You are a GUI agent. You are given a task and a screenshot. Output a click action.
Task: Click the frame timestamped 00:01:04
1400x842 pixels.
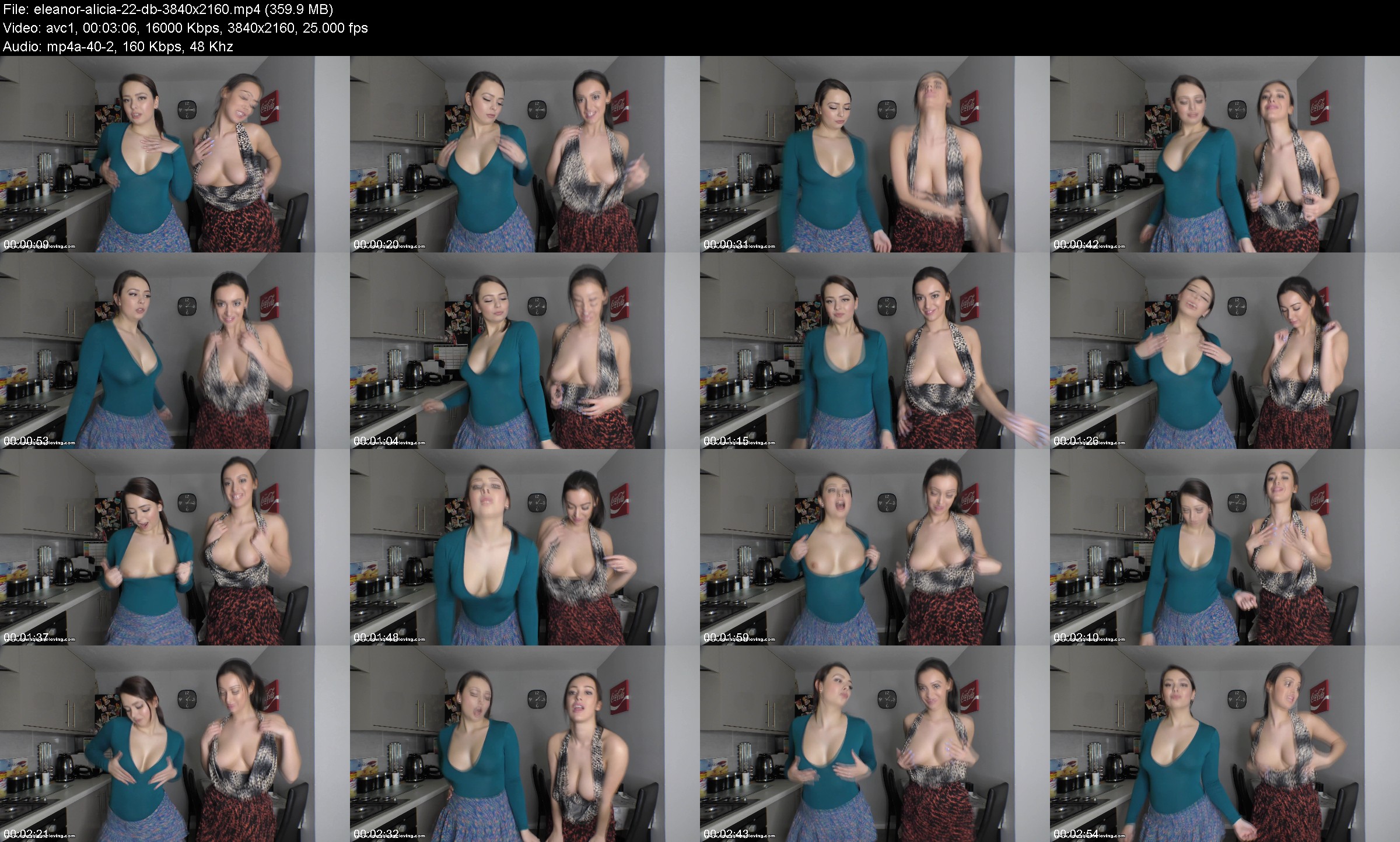tap(525, 350)
